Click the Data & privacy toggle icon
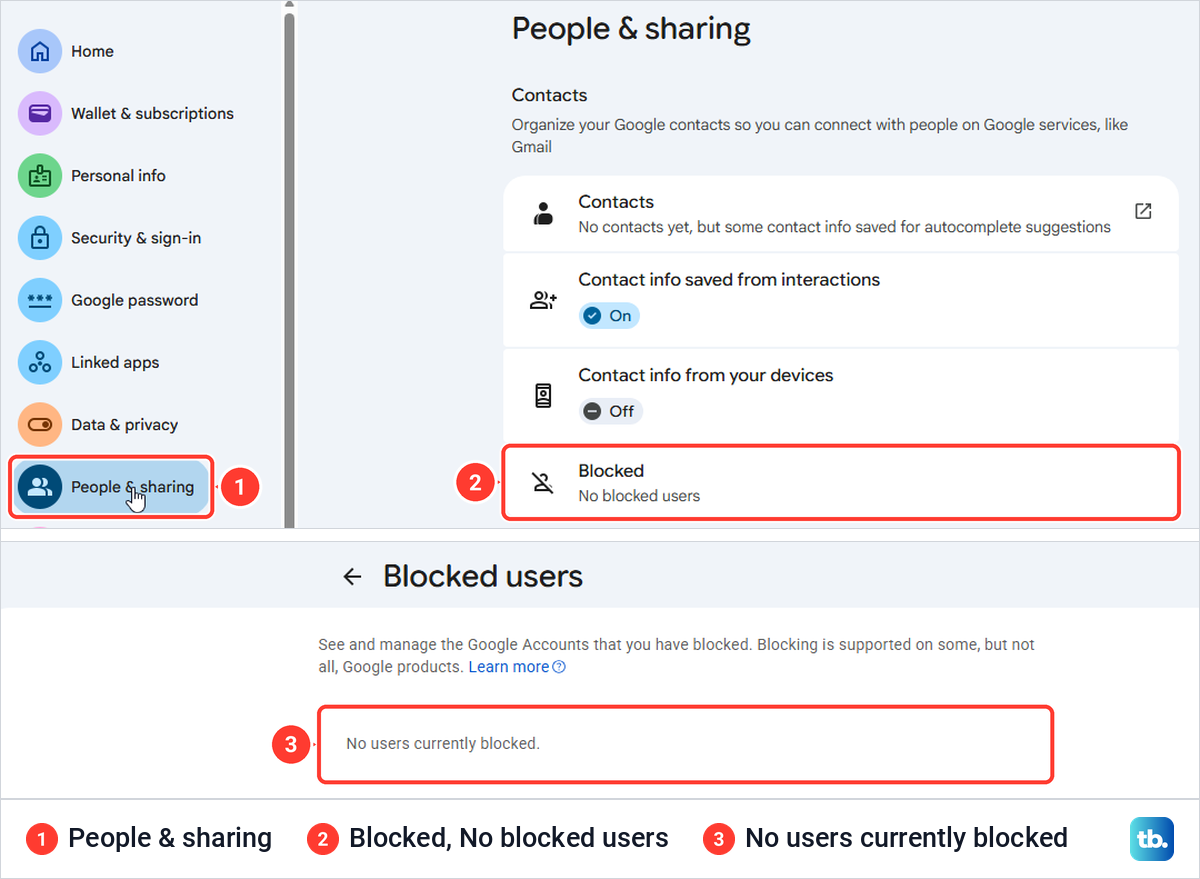1200x879 pixels. tap(40, 424)
